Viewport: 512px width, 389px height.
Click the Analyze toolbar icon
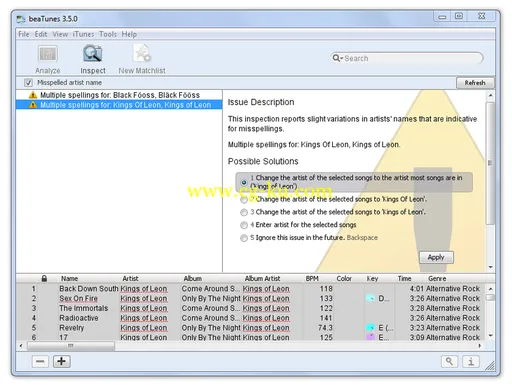[48, 54]
